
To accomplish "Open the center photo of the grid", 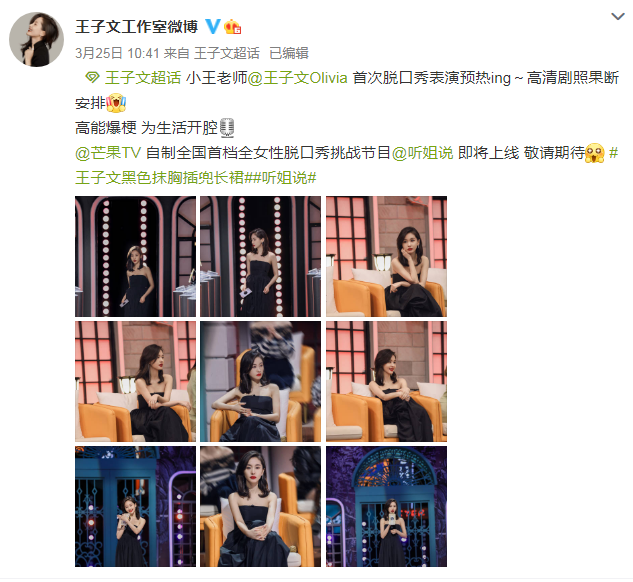I will point(260,381).
